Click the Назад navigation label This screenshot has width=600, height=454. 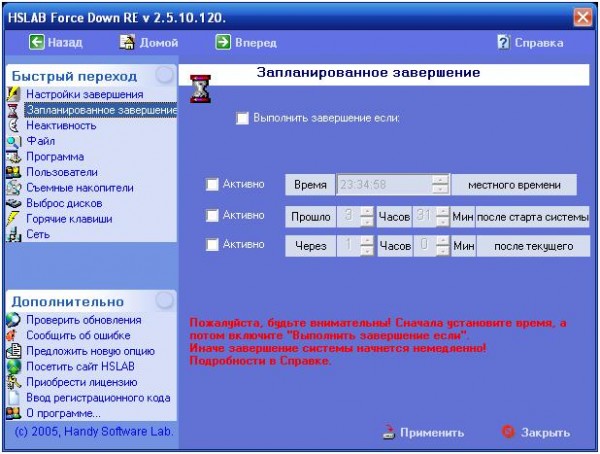tap(65, 42)
